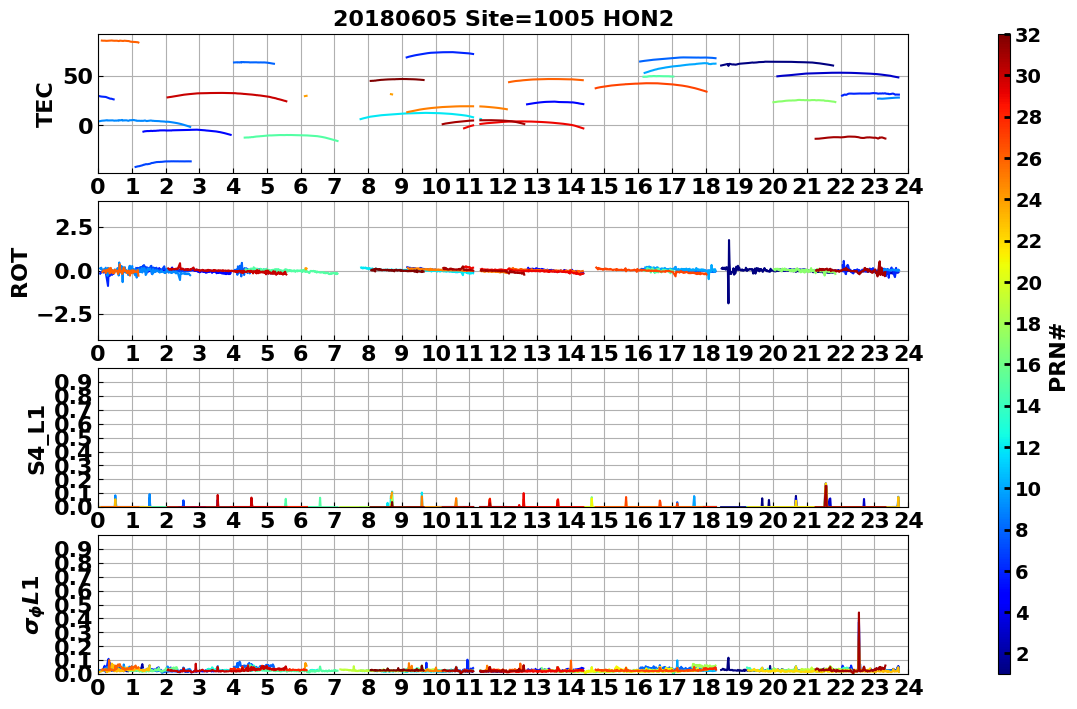Click hour tick "19" under the ROT panel
Image resolution: width=1077 pixels, height=709 pixels.
pos(739,353)
